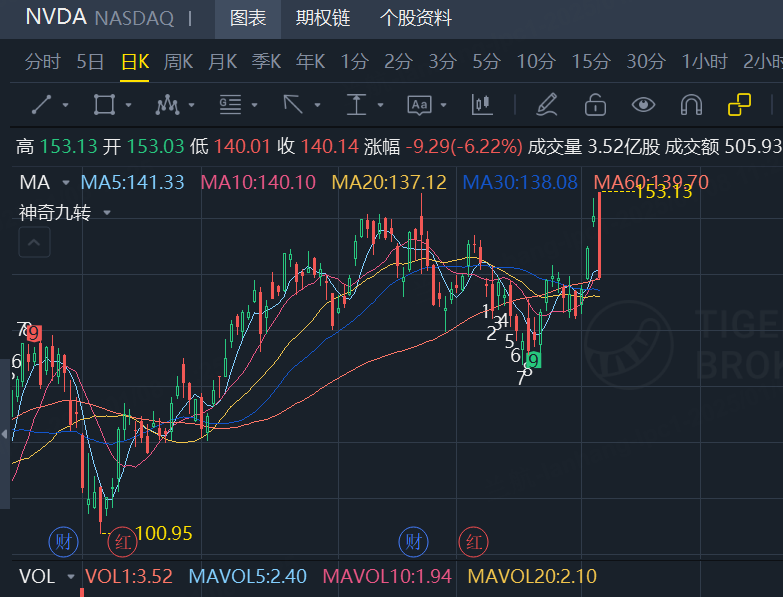Click the MA20:137.12 label
783x597 pixels.
click(389, 182)
